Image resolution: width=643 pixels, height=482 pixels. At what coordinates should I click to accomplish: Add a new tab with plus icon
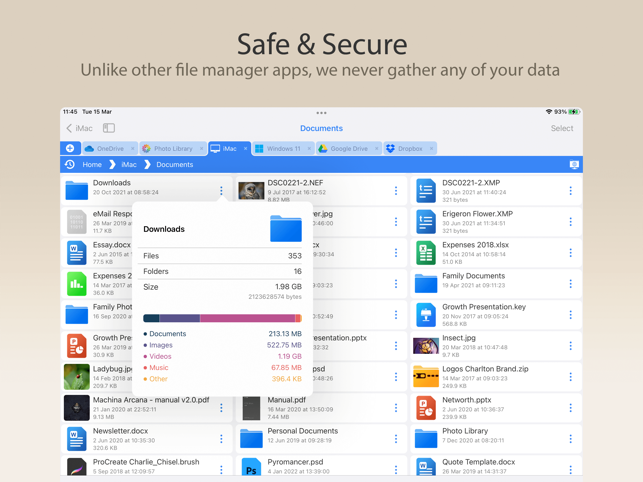(70, 148)
